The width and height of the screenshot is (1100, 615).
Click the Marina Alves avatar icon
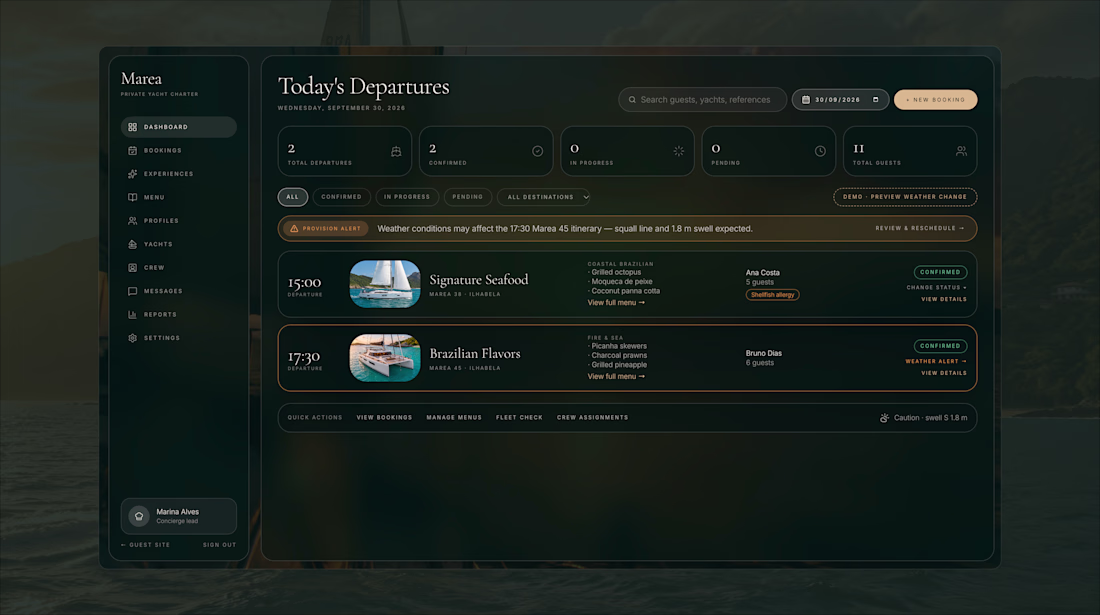point(139,516)
